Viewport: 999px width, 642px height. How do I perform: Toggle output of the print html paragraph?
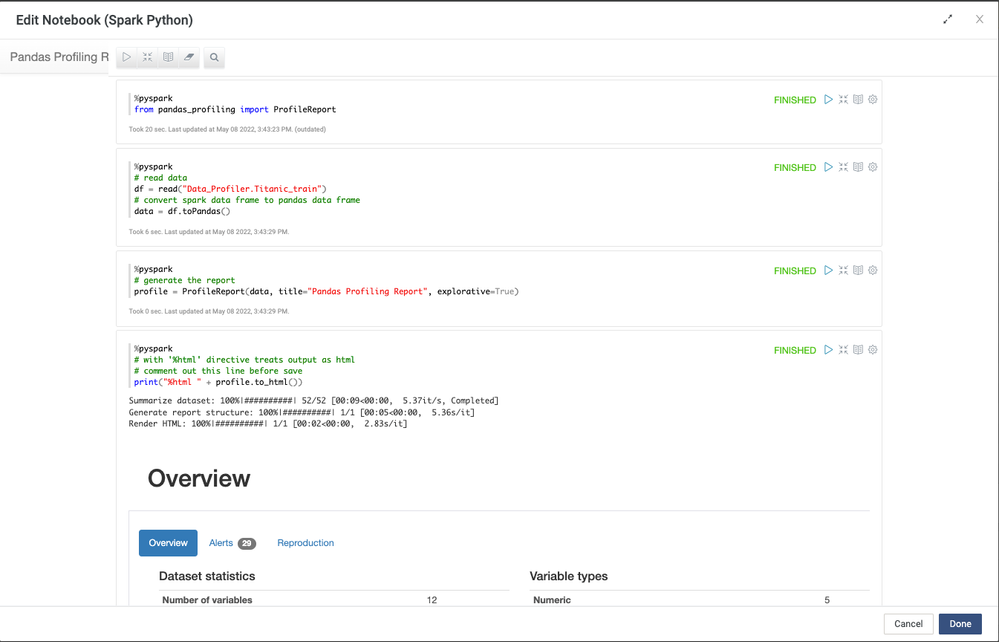click(858, 350)
